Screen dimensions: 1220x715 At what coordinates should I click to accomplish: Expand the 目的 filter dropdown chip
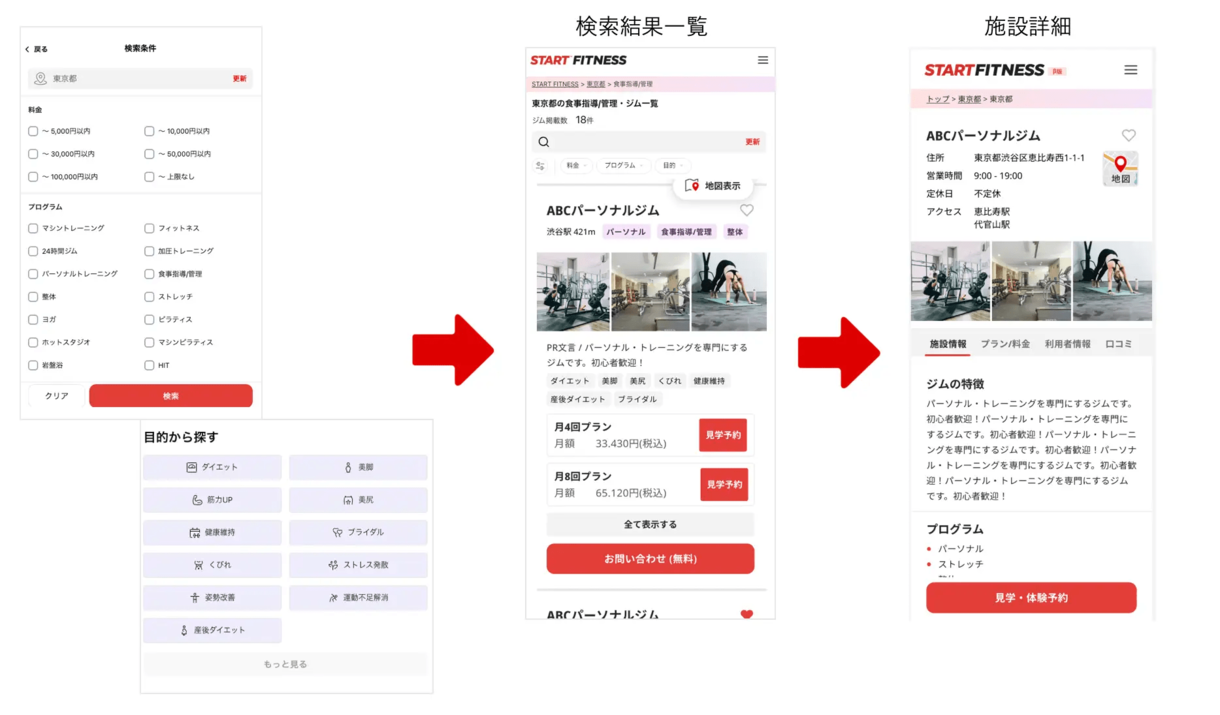pyautogui.click(x=672, y=166)
